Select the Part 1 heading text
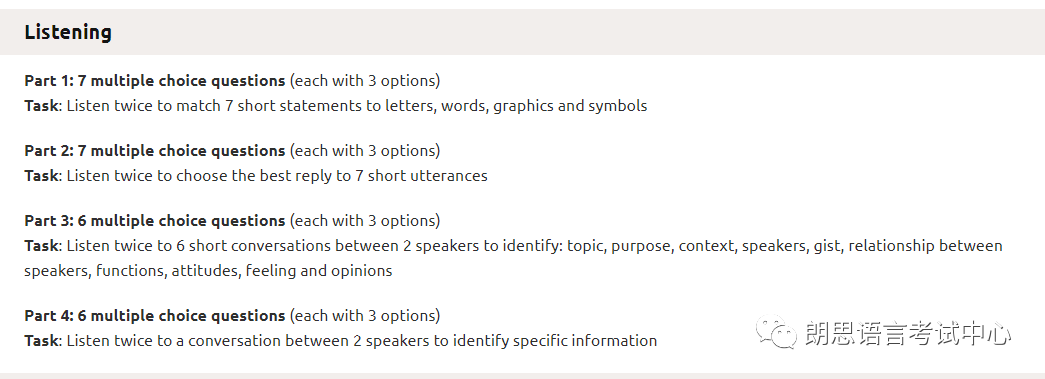Image resolution: width=1045 pixels, height=379 pixels. pyautogui.click(x=155, y=81)
